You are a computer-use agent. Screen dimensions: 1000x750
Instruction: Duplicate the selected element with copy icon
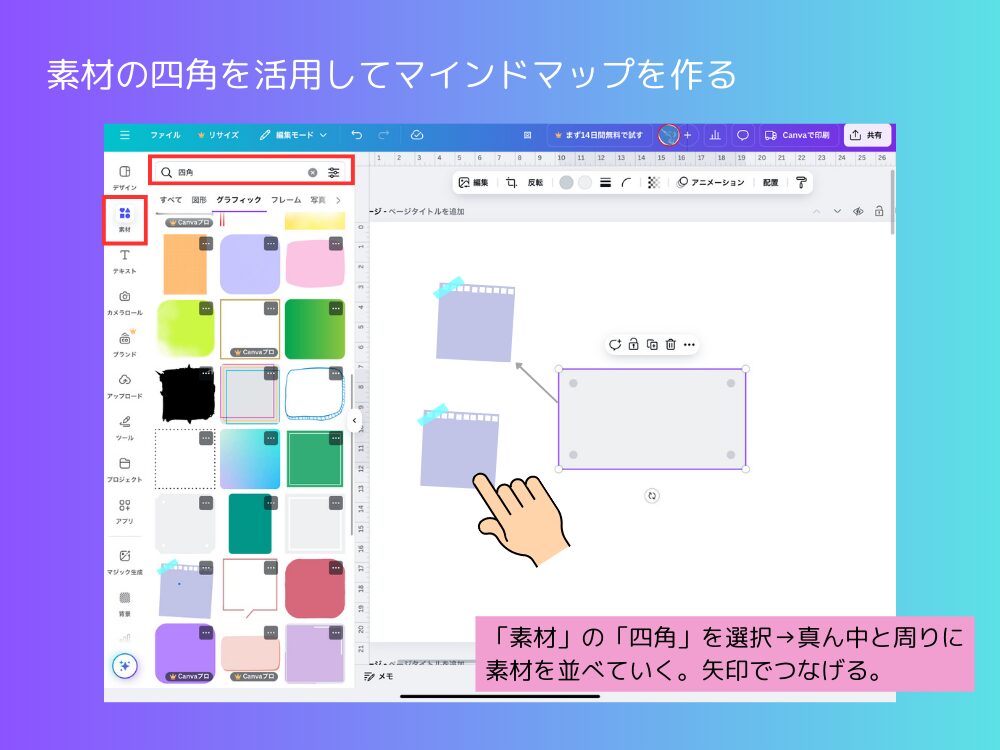pyautogui.click(x=652, y=344)
